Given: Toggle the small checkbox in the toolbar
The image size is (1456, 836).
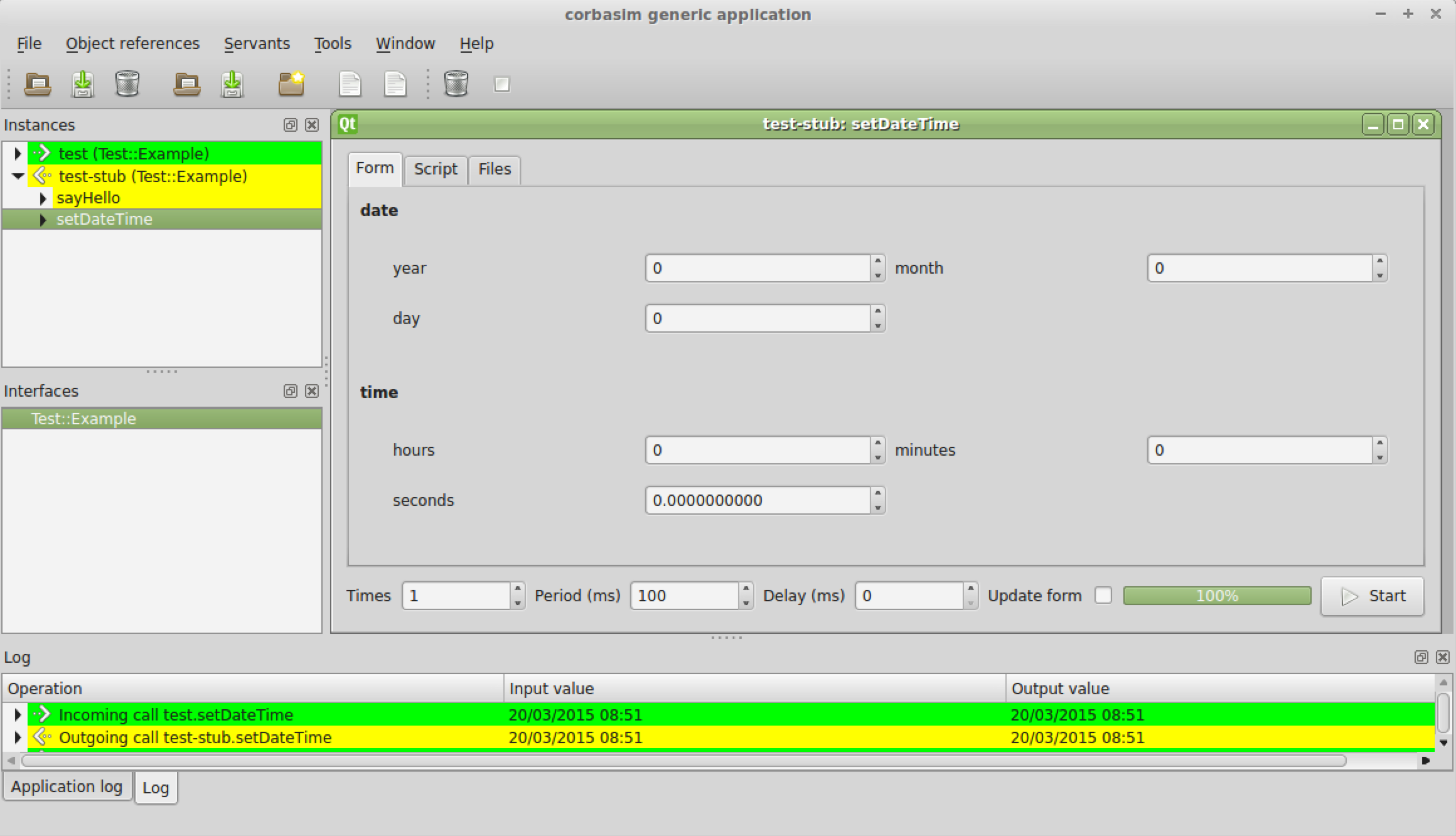Looking at the screenshot, I should pyautogui.click(x=501, y=84).
